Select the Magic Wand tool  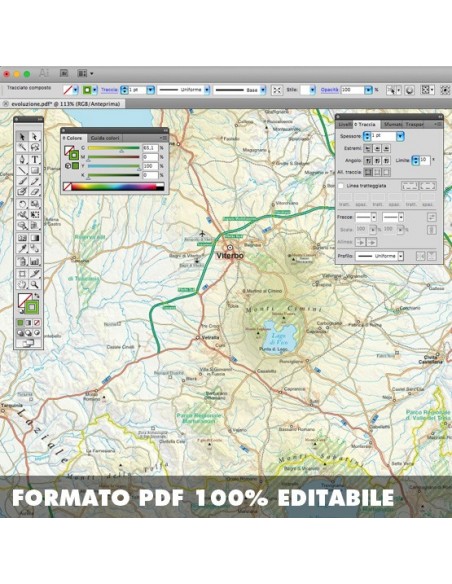[22, 148]
